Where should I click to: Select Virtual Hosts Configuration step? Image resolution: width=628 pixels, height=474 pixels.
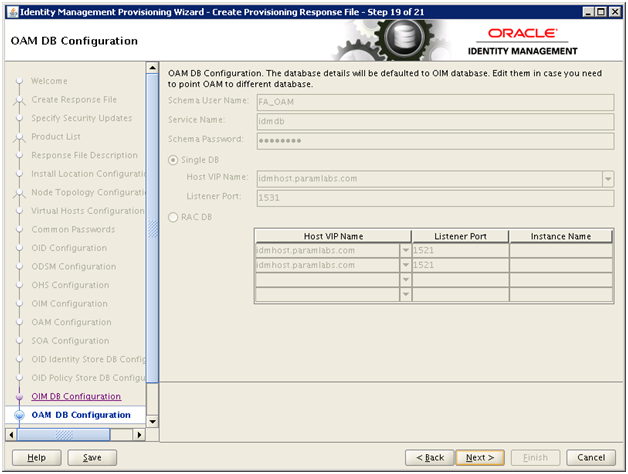(88, 211)
